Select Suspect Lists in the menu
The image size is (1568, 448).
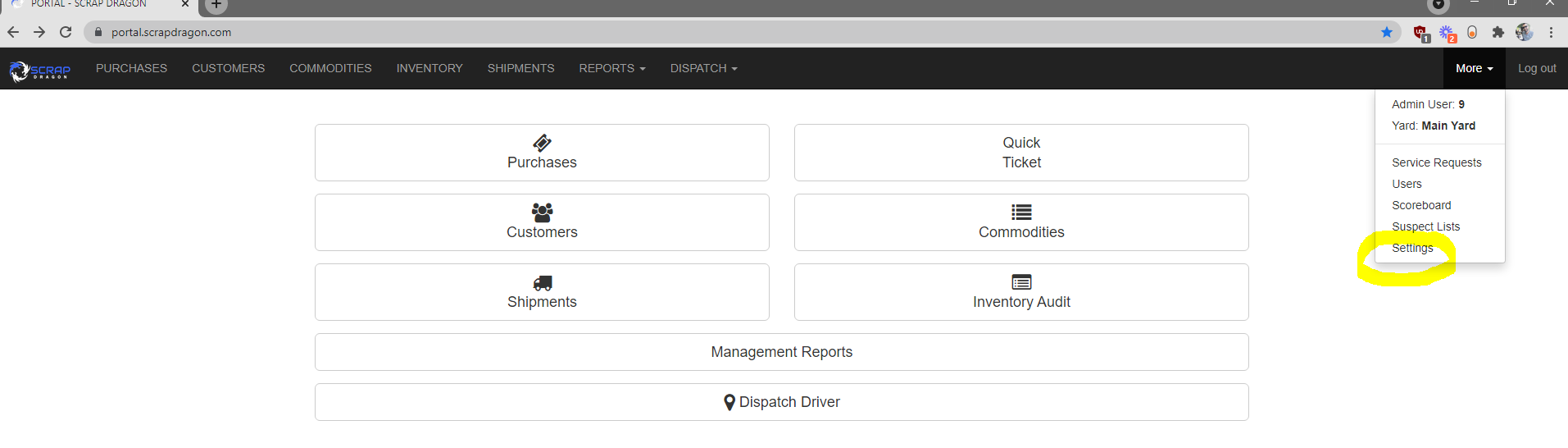pos(1426,226)
